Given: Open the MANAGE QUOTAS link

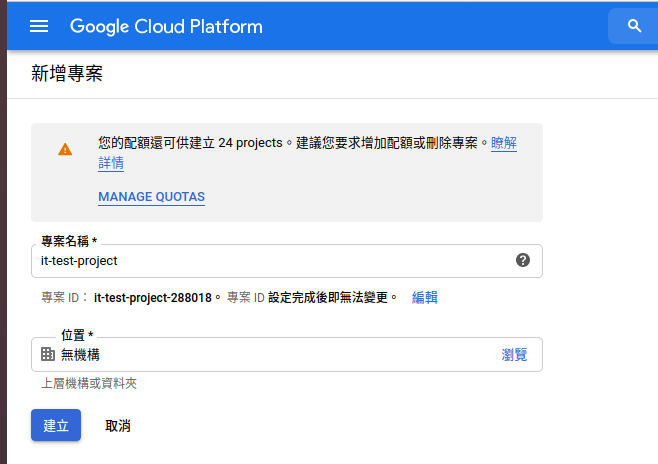Looking at the screenshot, I should tap(151, 197).
